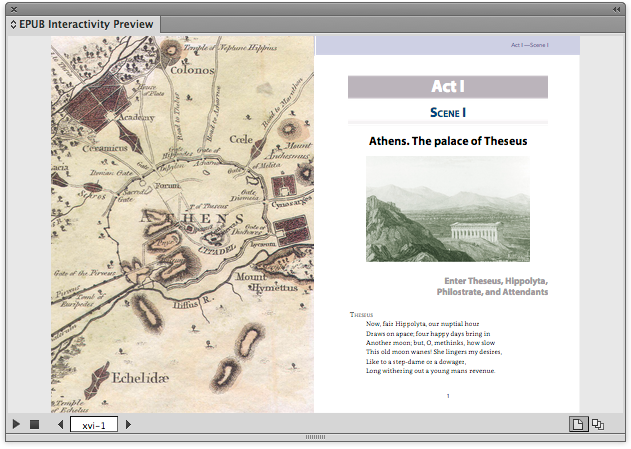This screenshot has height=449, width=631.
Task: Enable Set Preview Spread Mode
Action: coord(577,424)
